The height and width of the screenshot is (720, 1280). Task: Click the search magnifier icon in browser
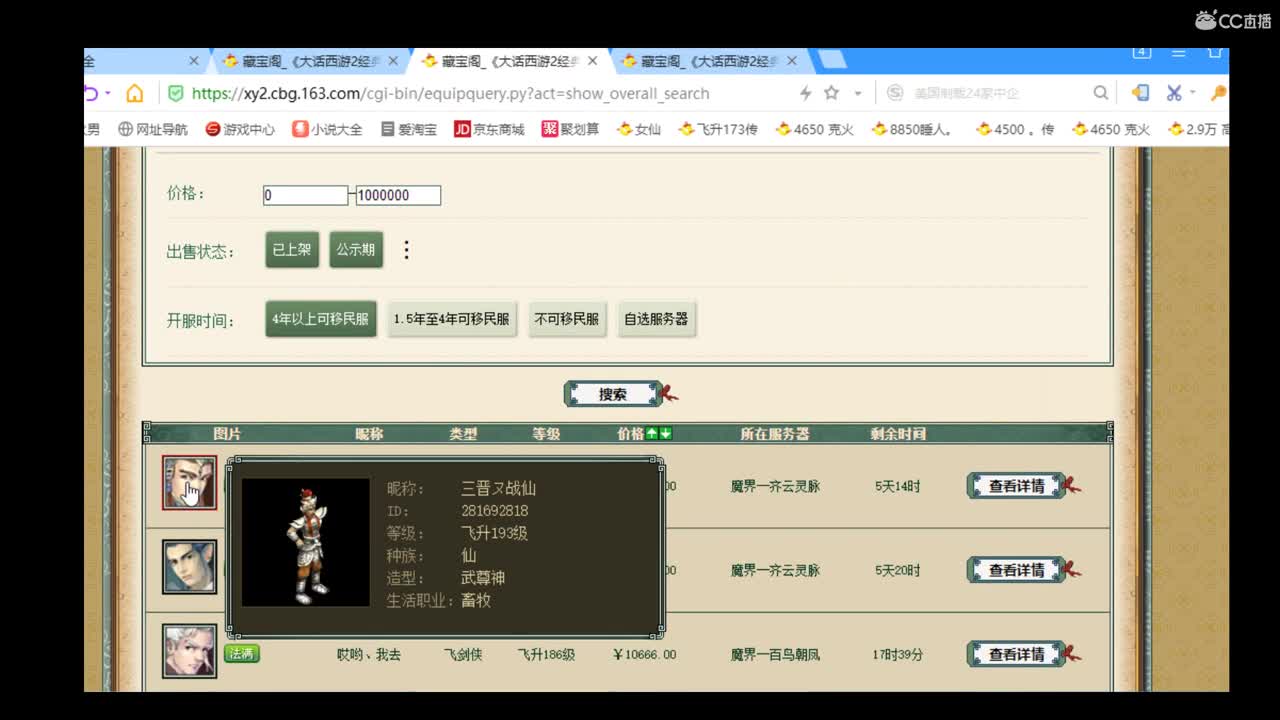(1100, 93)
